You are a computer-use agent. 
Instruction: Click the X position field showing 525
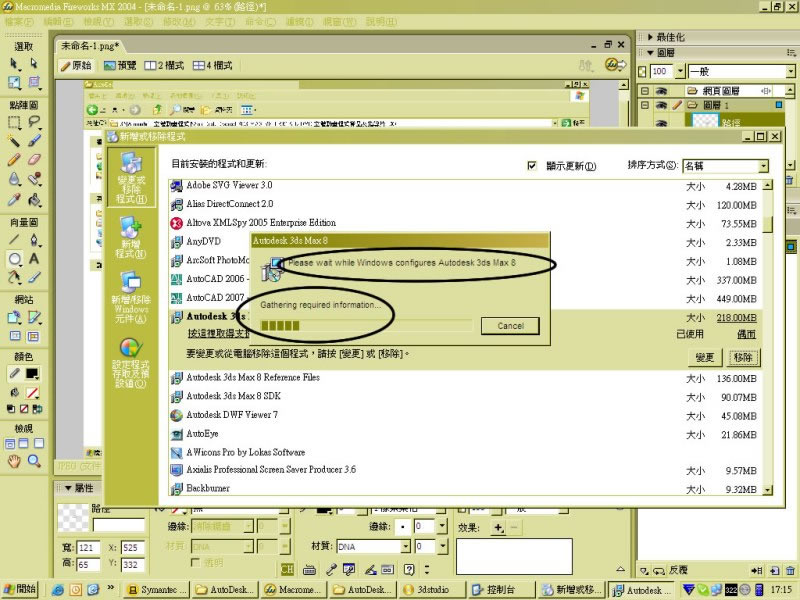coord(133,547)
